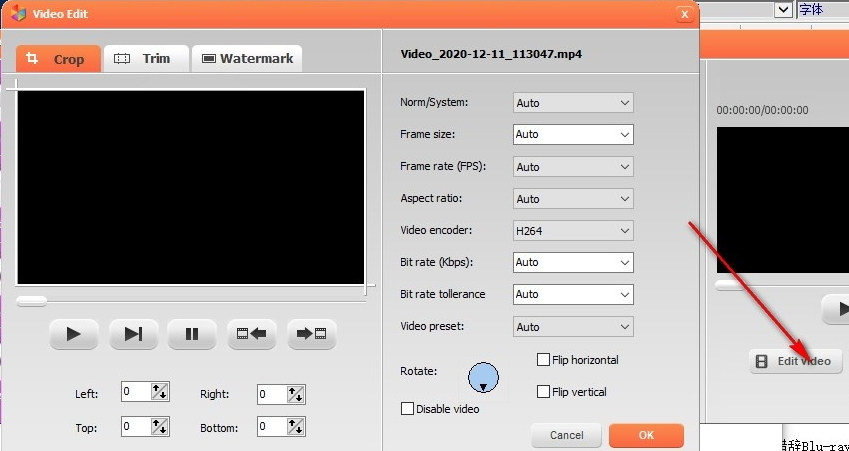
Task: Click the Cancel button
Action: point(566,435)
